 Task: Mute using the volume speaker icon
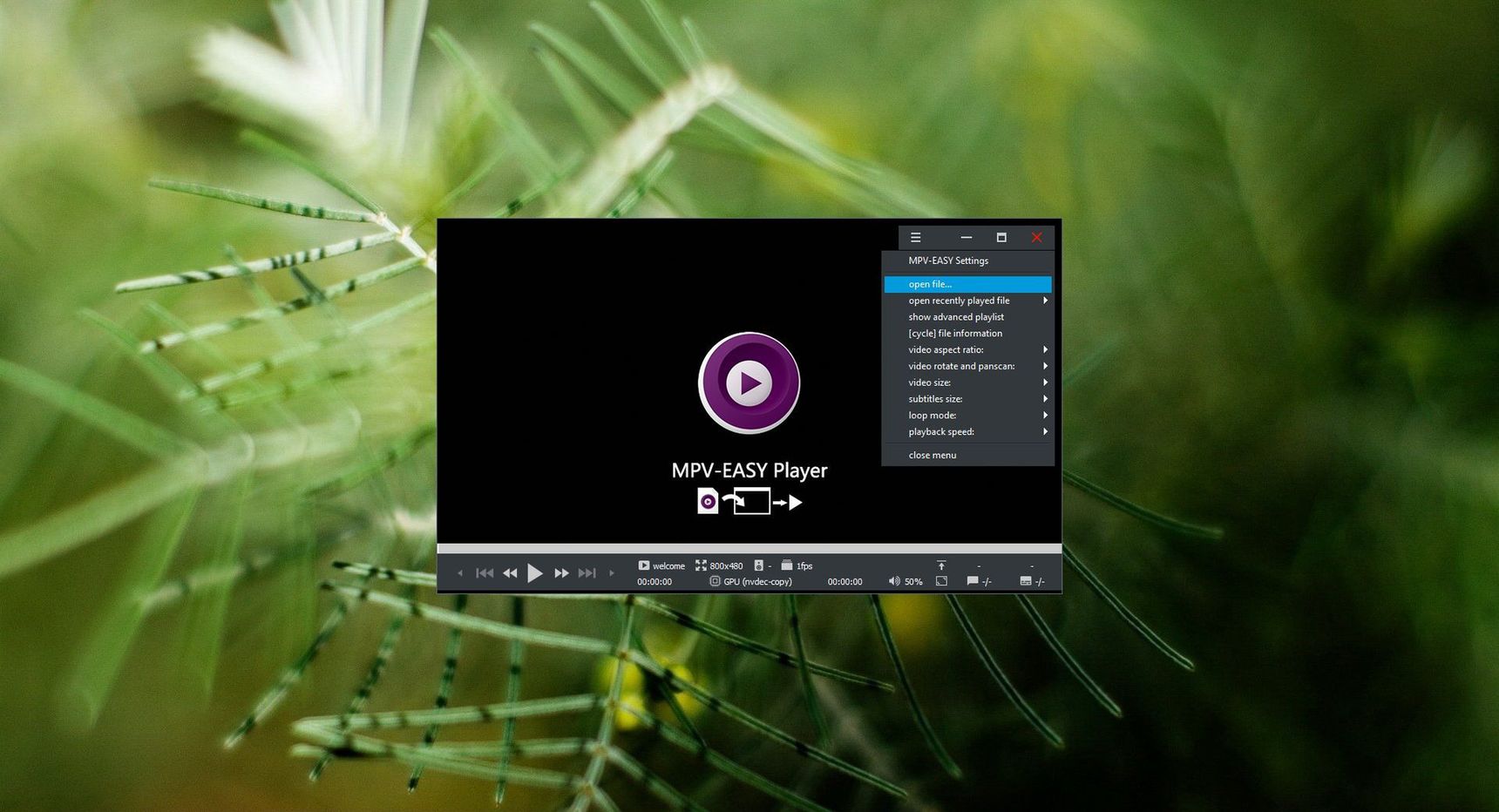click(x=894, y=581)
